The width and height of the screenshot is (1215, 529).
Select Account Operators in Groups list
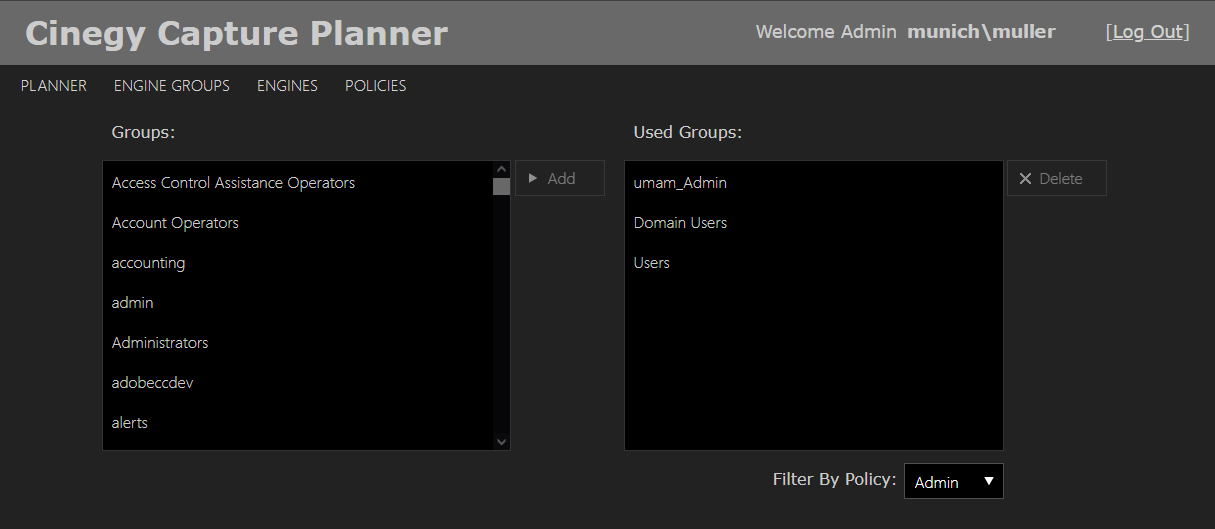(298, 223)
